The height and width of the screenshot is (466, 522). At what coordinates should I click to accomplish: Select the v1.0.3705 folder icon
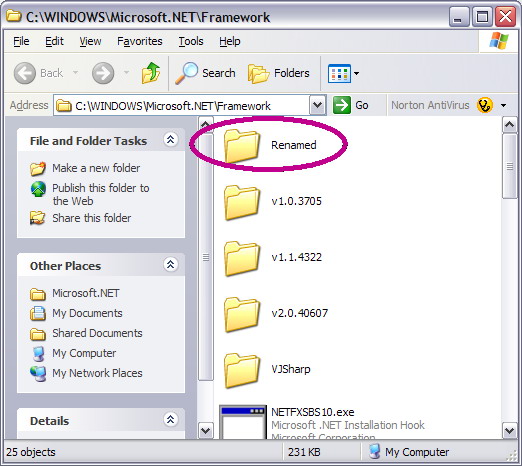coord(242,202)
